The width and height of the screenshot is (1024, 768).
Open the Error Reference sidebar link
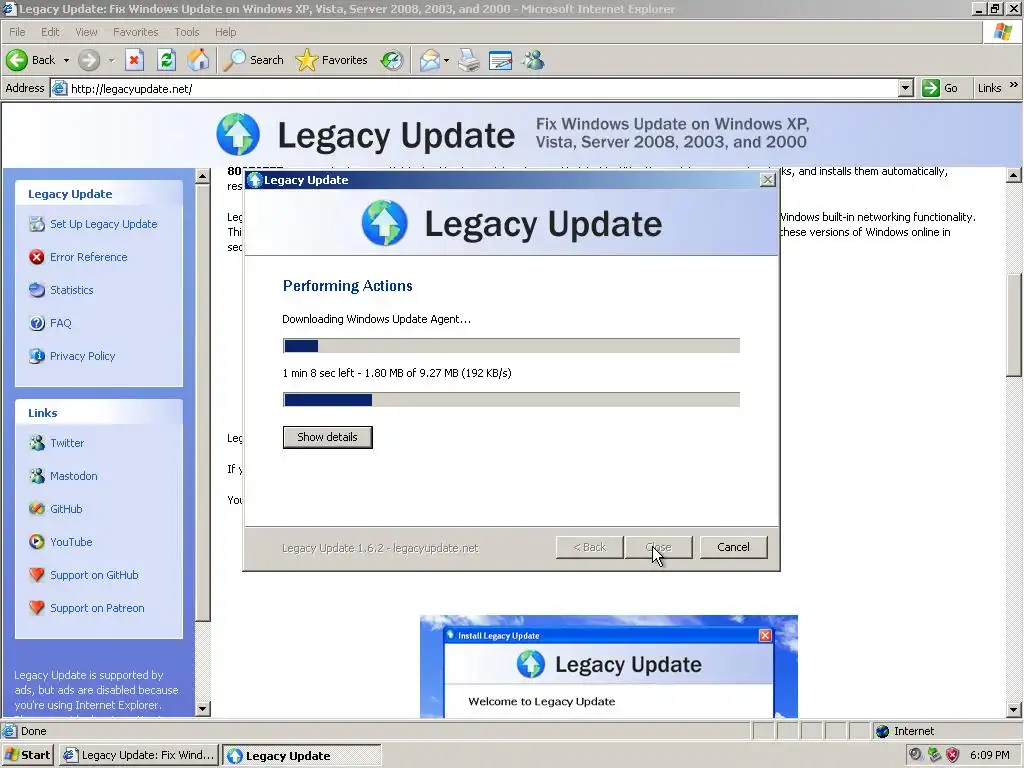pos(88,257)
